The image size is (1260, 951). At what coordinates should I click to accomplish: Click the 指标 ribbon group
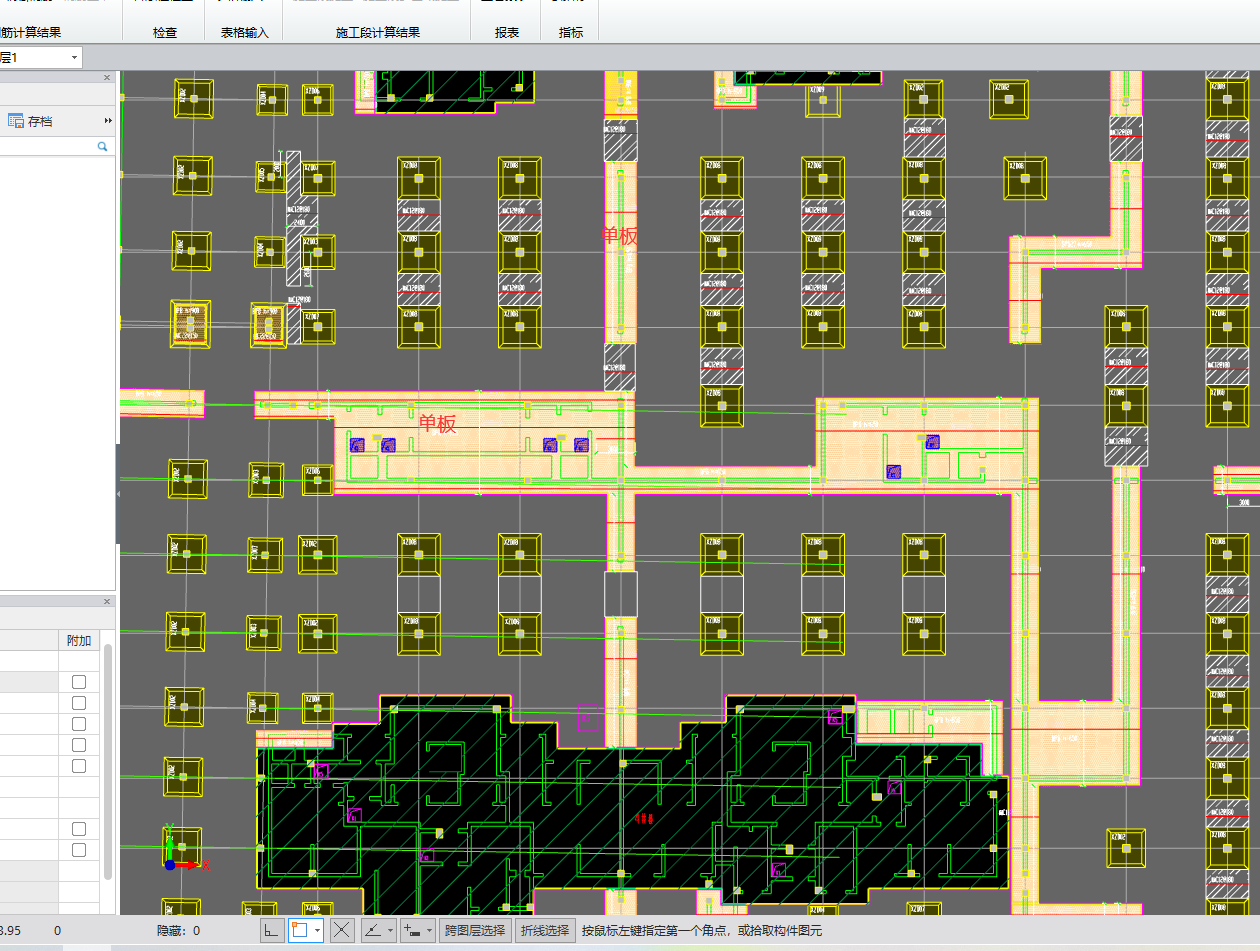click(571, 33)
